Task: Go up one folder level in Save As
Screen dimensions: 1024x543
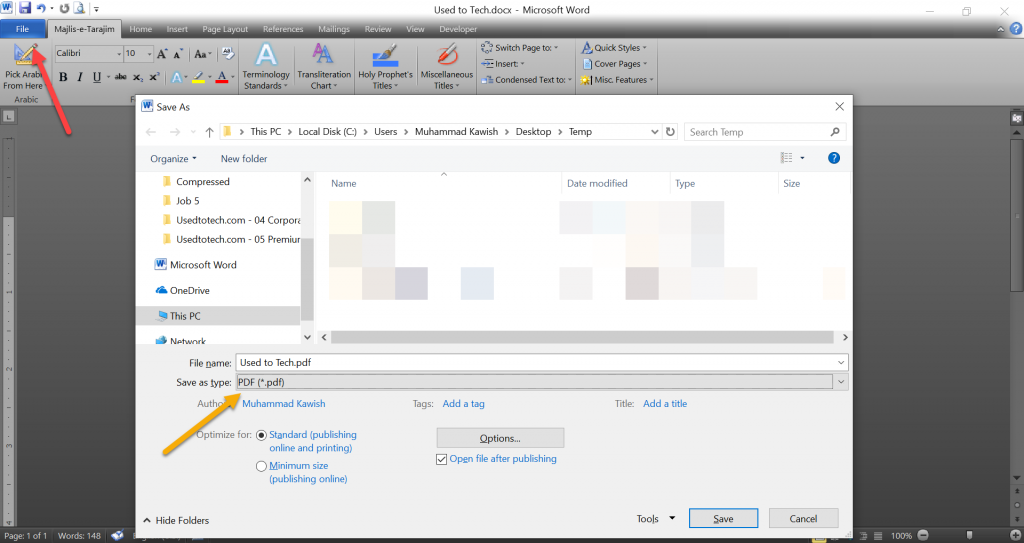Action: (209, 132)
